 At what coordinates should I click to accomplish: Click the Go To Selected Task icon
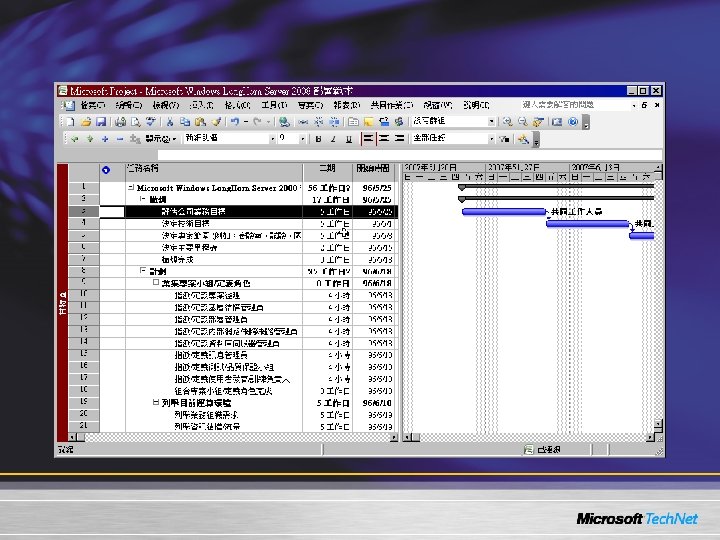(x=538, y=122)
